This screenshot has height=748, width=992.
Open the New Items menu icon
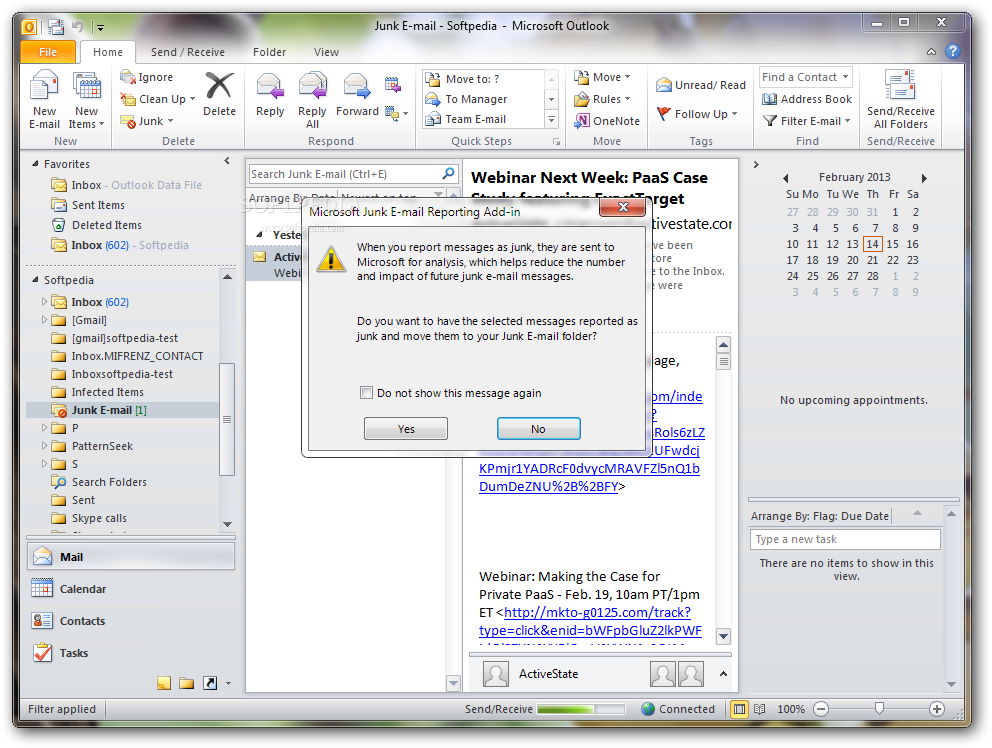pos(87,85)
